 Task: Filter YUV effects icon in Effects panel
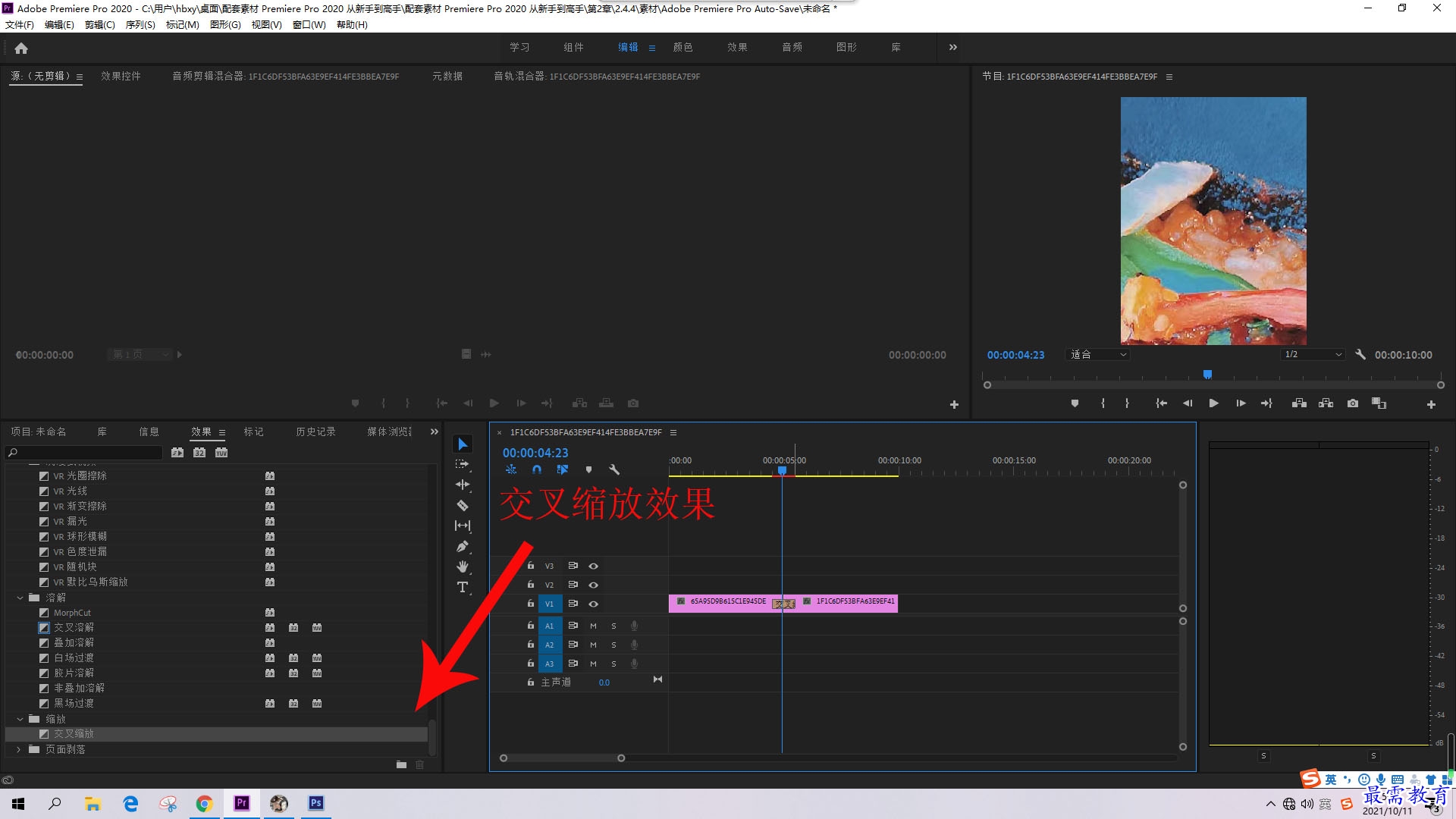click(x=221, y=453)
